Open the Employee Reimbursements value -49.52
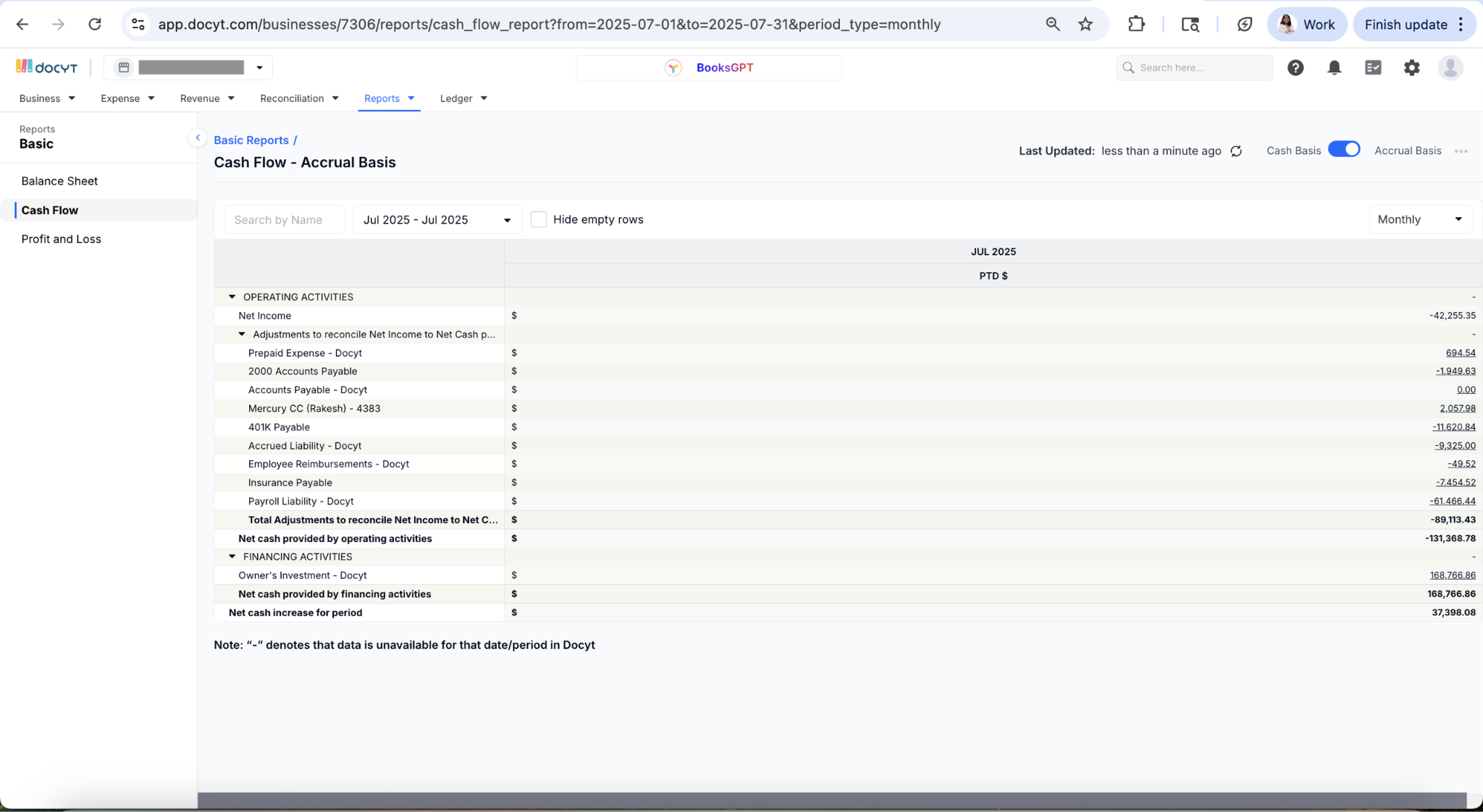Screen dimensions: 1483x812 coord(1461,464)
